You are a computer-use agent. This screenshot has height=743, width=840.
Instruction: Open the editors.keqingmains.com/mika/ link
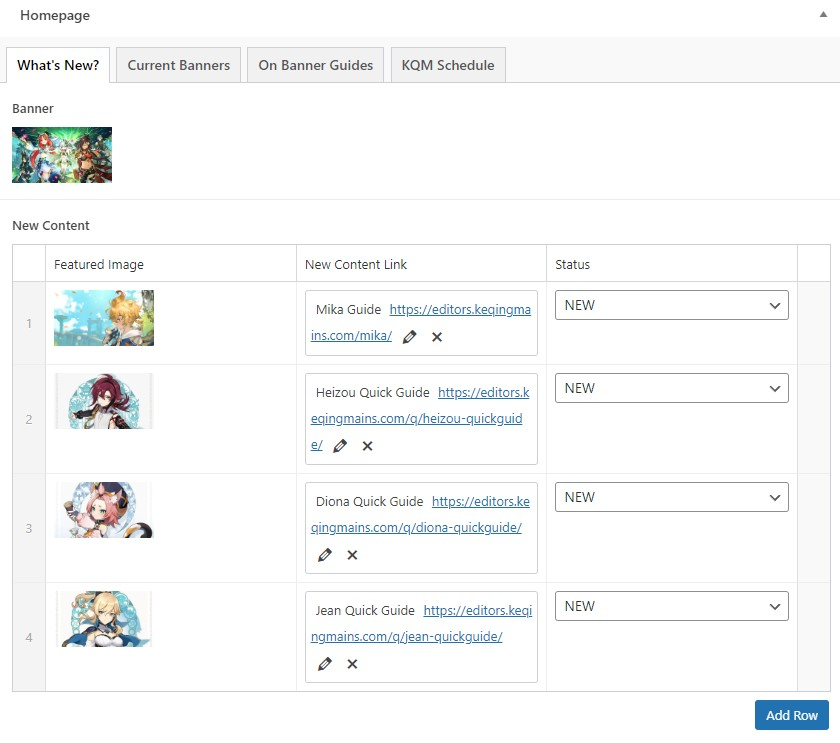click(460, 310)
